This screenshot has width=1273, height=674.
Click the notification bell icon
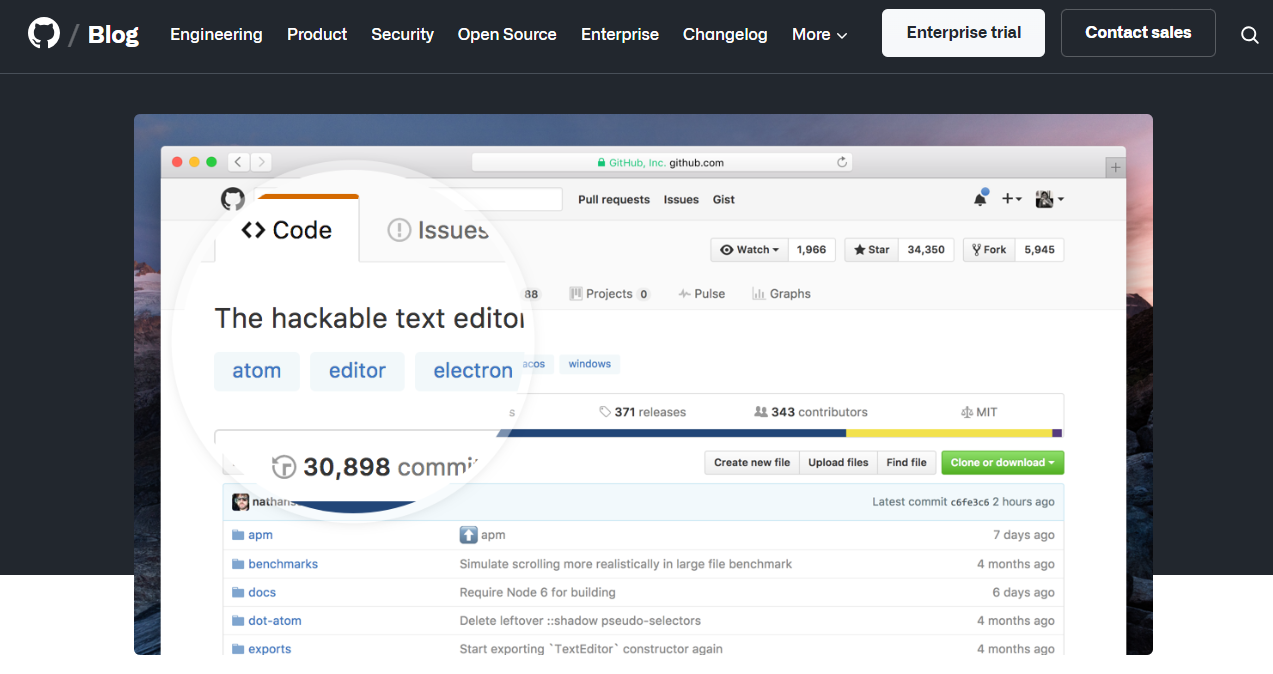pyautogui.click(x=980, y=199)
